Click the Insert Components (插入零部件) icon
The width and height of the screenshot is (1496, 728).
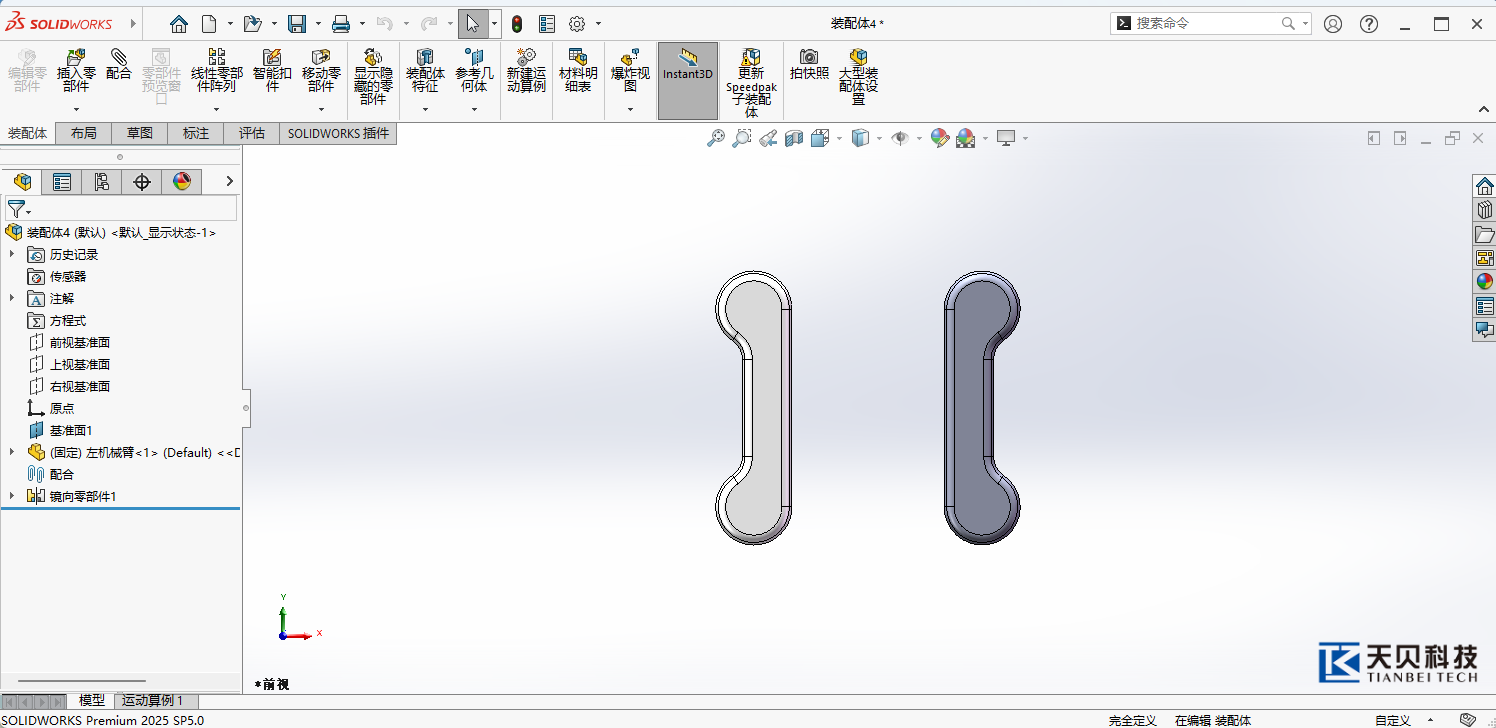pyautogui.click(x=76, y=58)
